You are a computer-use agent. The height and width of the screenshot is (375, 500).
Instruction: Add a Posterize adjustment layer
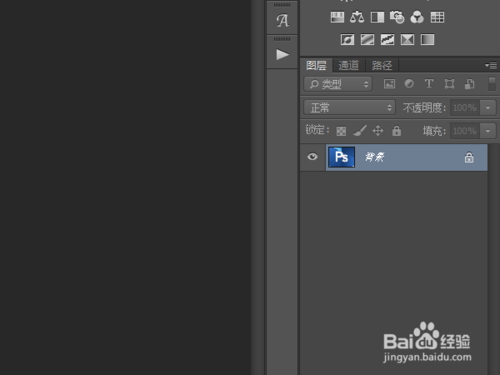[367, 40]
